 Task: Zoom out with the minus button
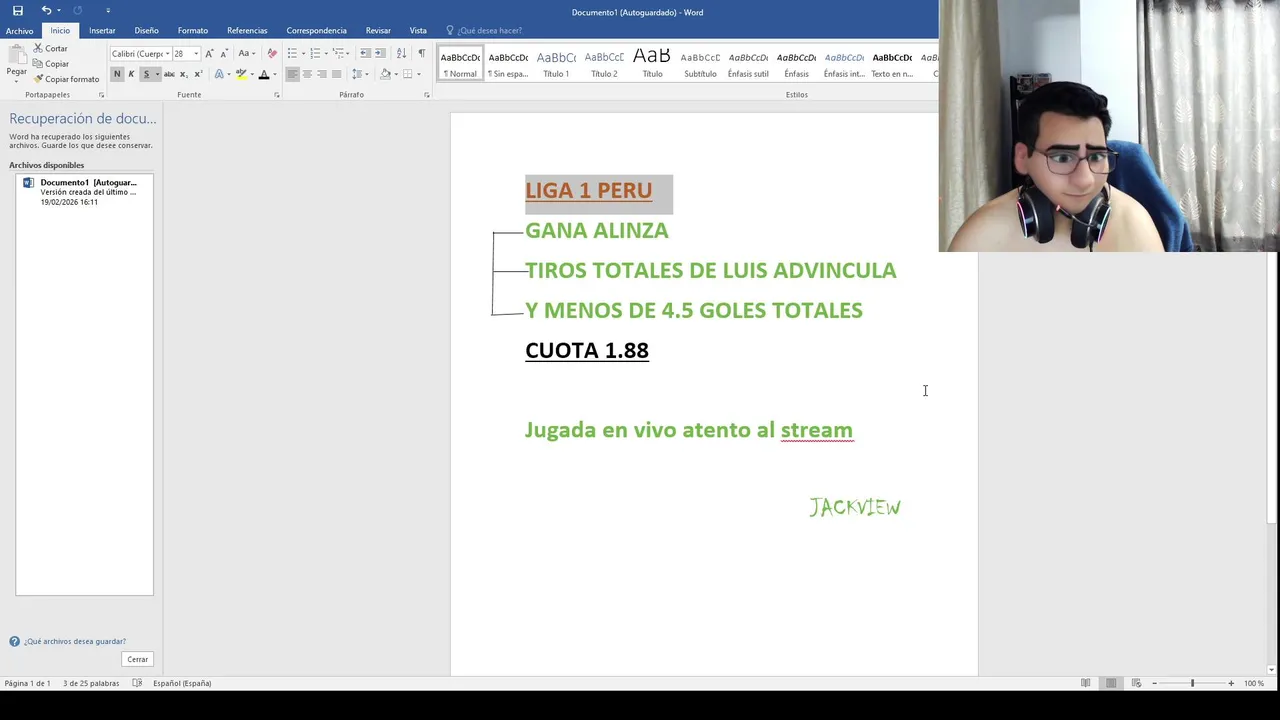click(1154, 683)
